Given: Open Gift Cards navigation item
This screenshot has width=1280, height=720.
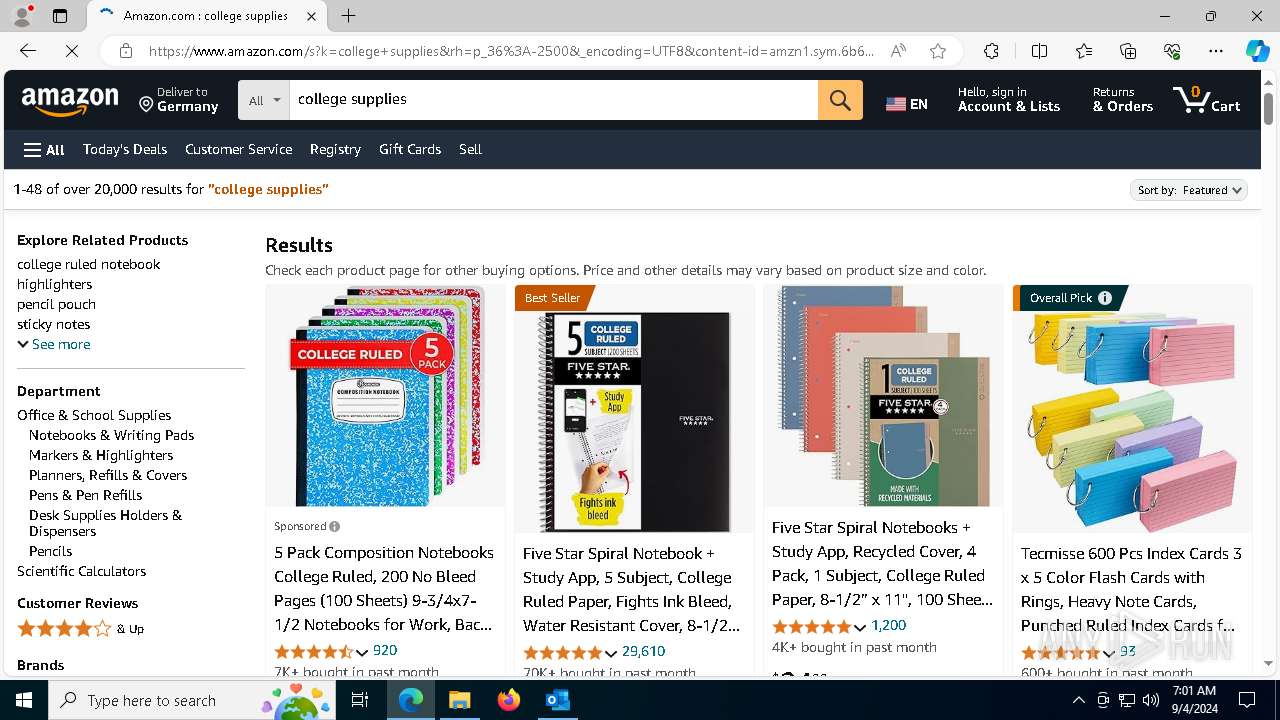Looking at the screenshot, I should click(x=410, y=149).
